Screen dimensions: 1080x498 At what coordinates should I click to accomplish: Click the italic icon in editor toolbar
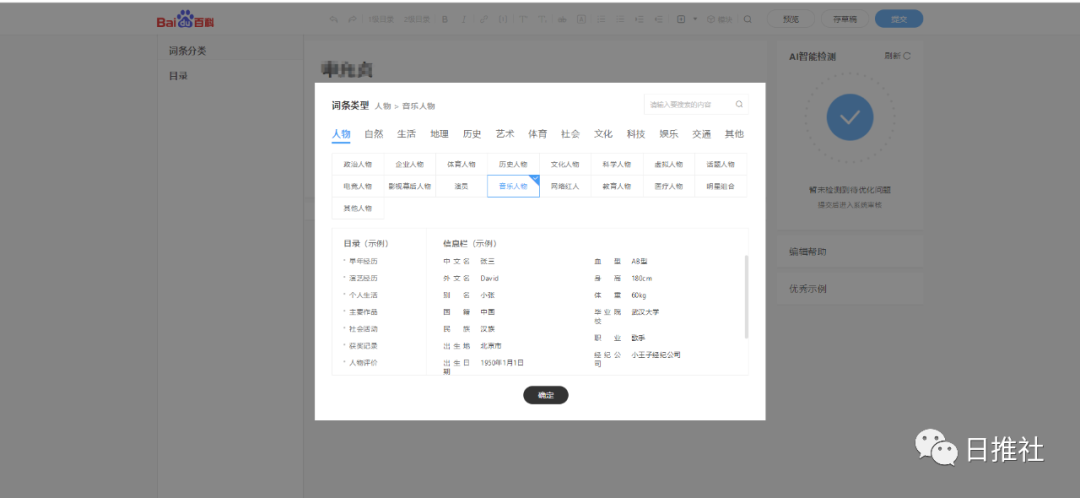[x=464, y=19]
